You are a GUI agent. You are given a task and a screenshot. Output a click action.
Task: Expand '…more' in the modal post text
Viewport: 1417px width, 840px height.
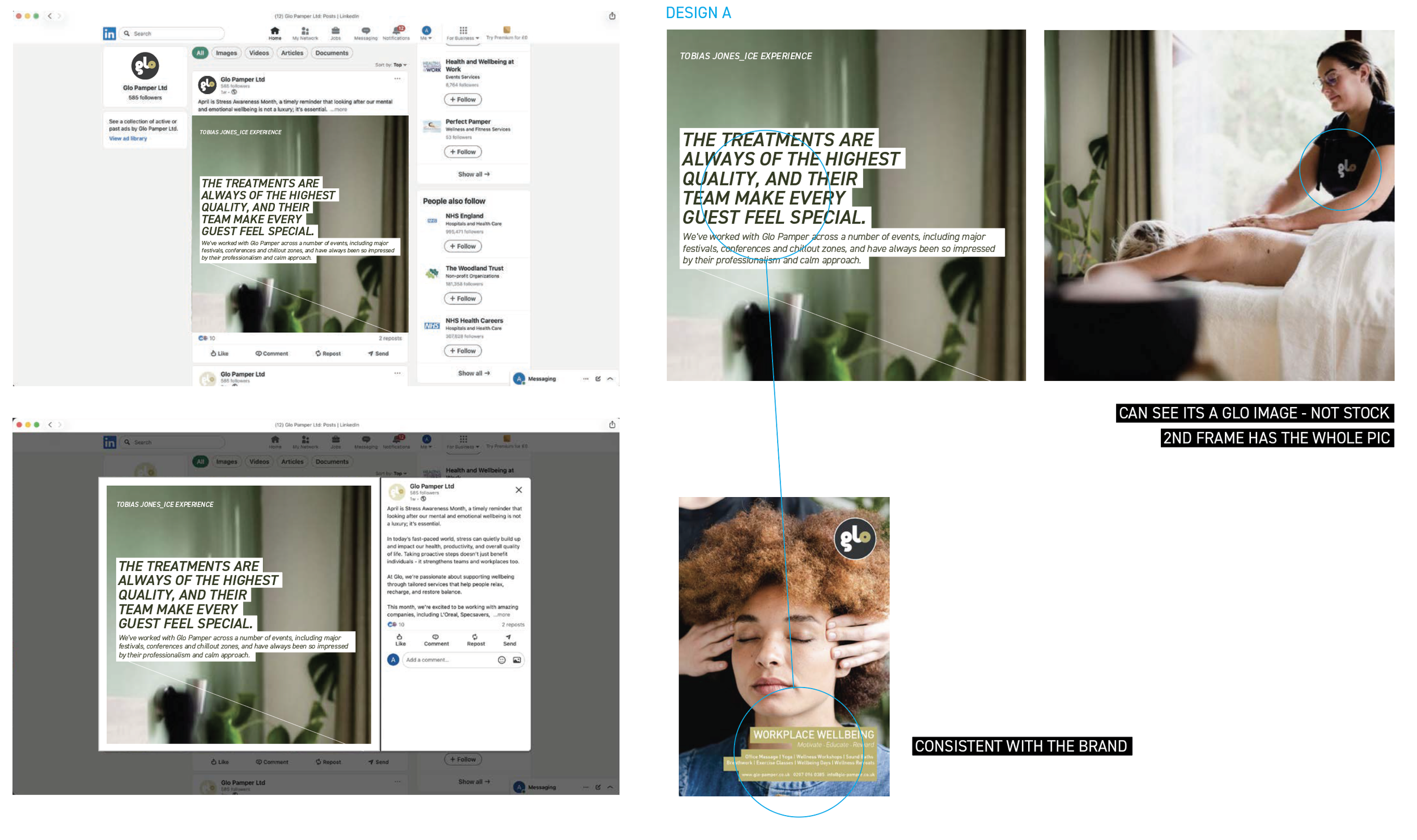point(502,614)
